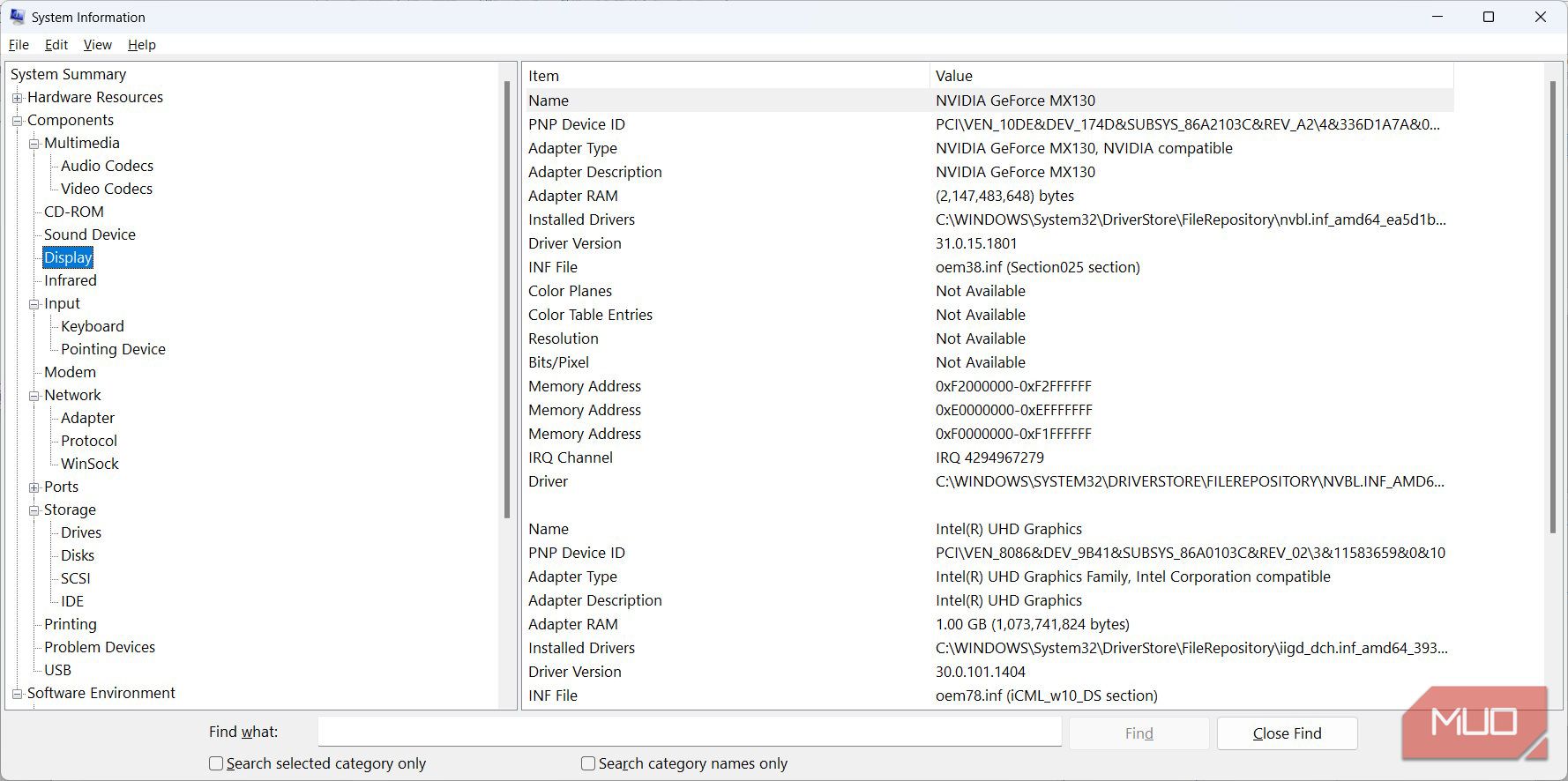Click memory address 0xF2000000-0xF2FFFFFF

coord(1013,386)
